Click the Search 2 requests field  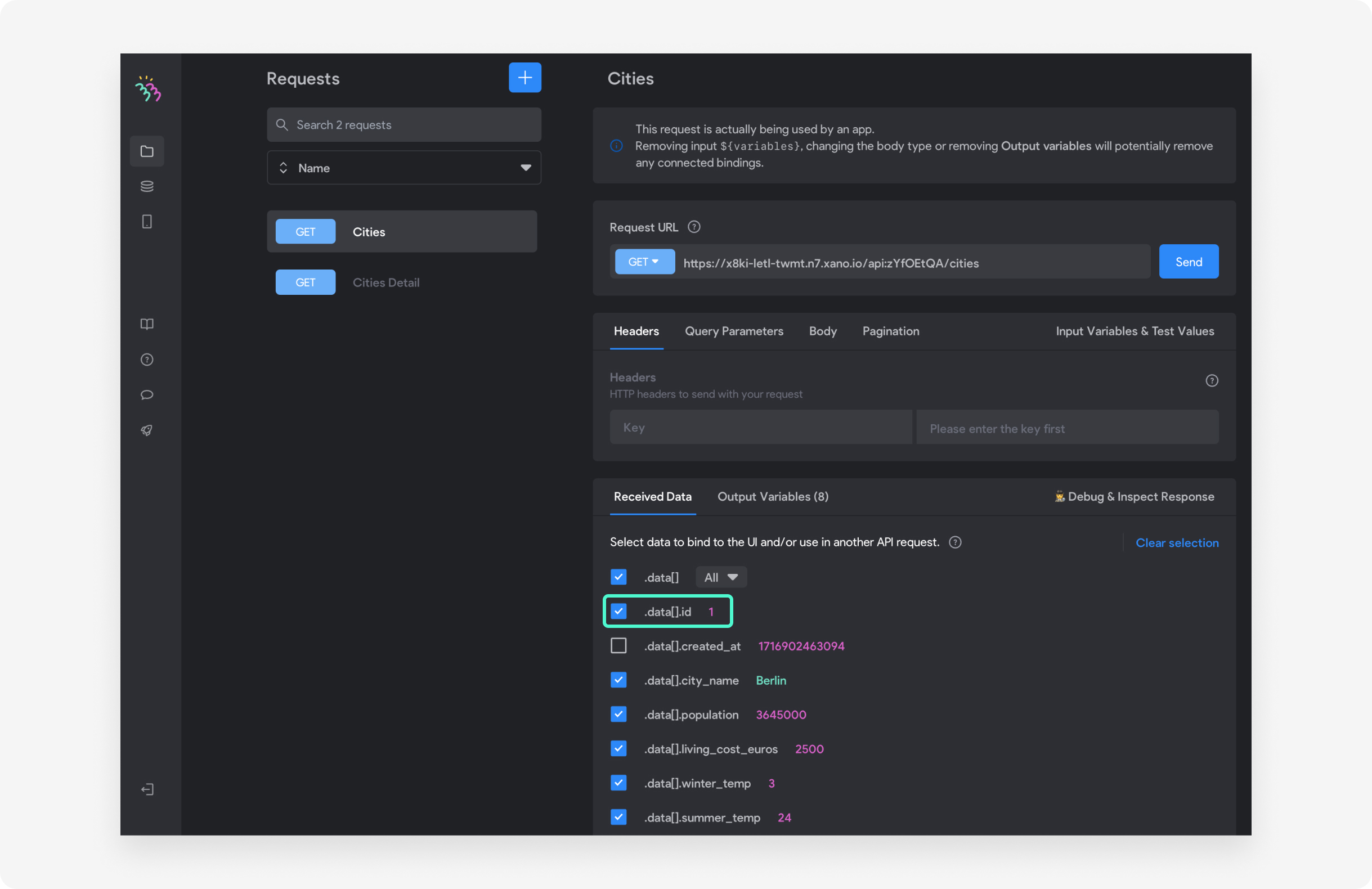pos(403,125)
